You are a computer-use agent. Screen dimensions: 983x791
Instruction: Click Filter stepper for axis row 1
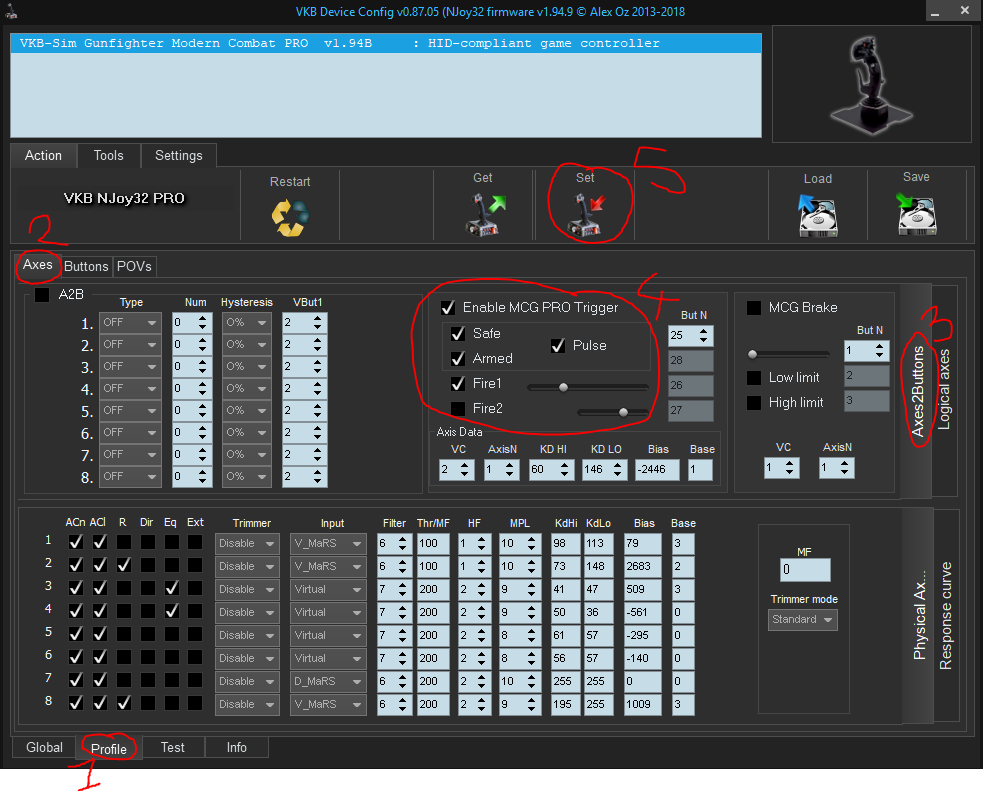click(394, 543)
